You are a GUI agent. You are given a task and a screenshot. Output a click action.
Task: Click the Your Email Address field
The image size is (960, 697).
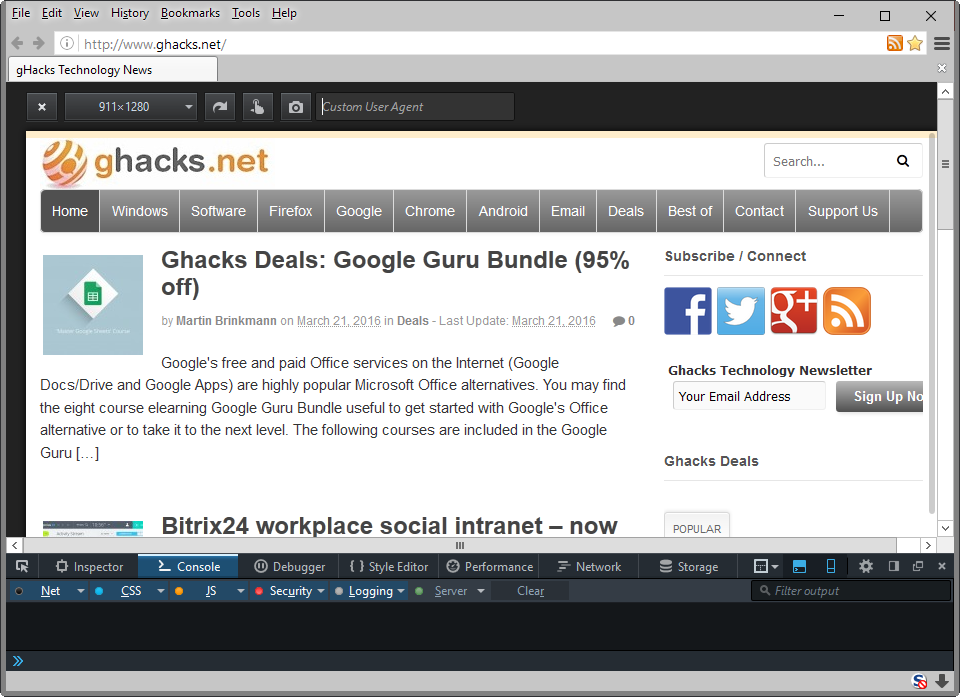click(x=749, y=396)
